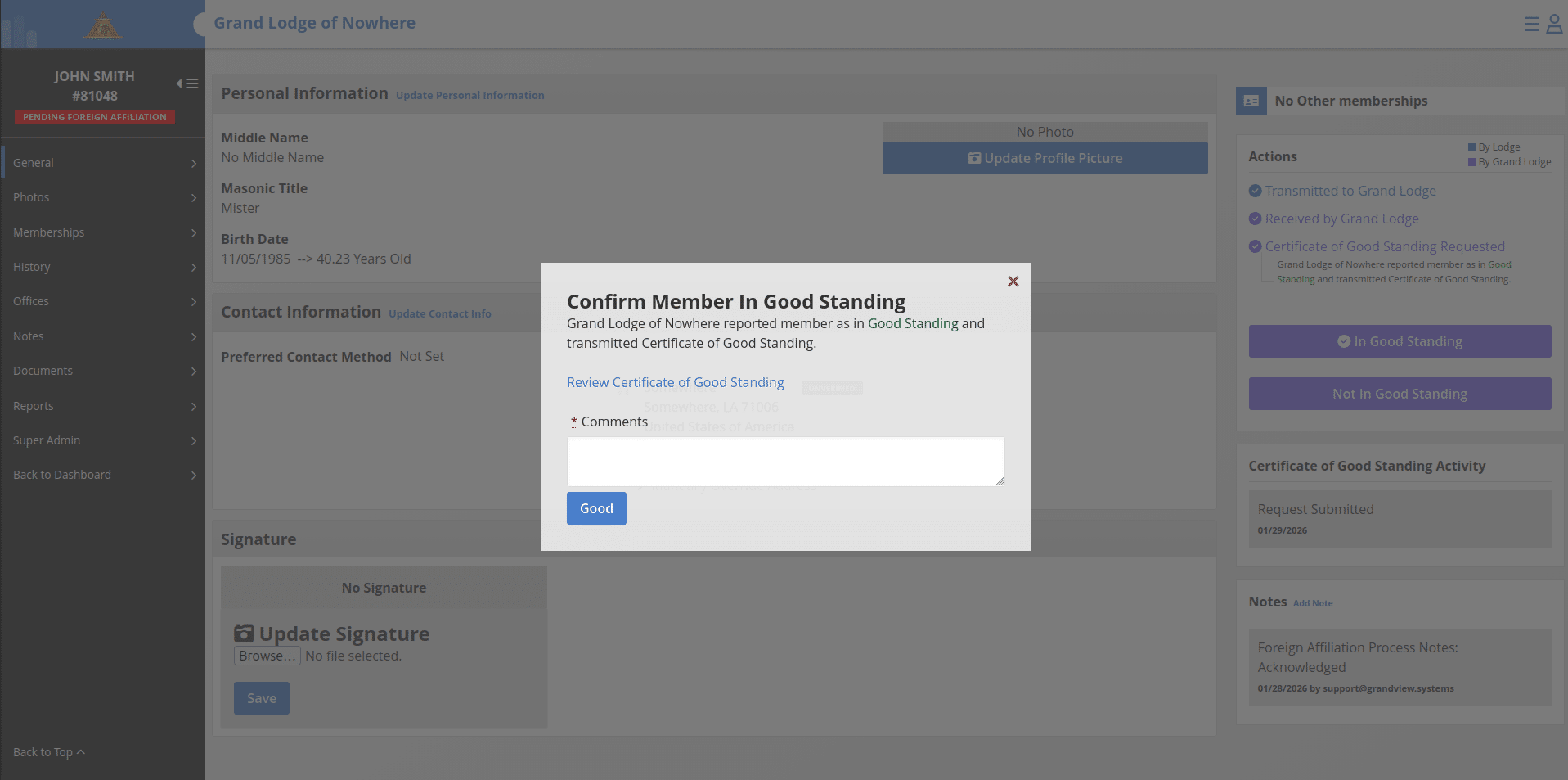Expand the Offices sidebar section
This screenshot has height=780, width=1568.
(x=103, y=301)
